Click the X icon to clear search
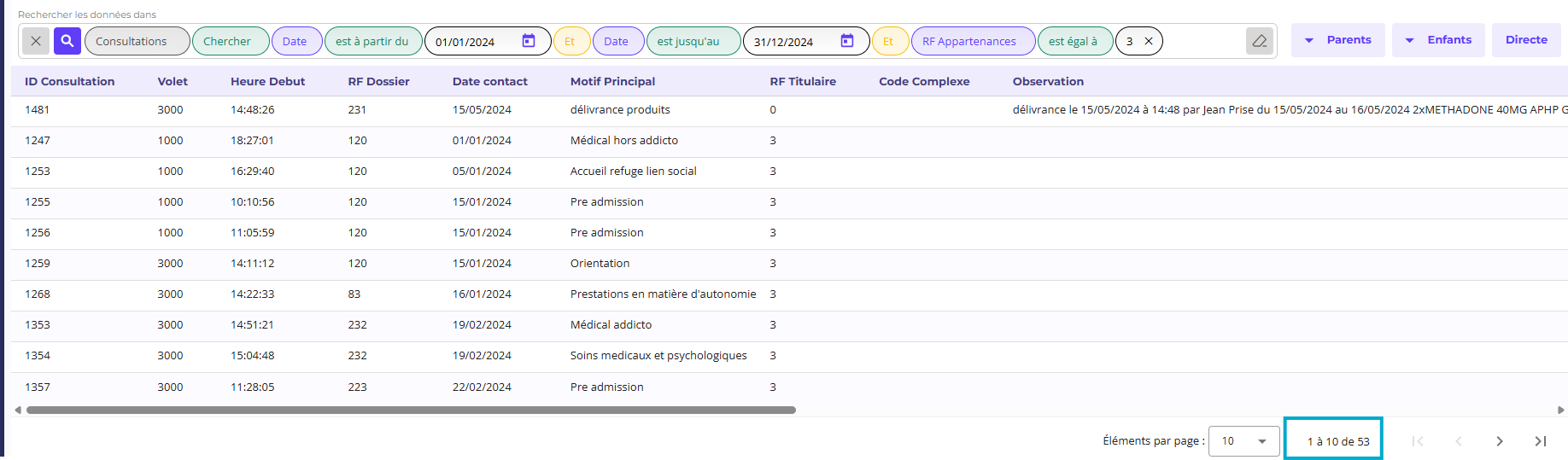Screen dimensions: 1568x460 point(36,41)
